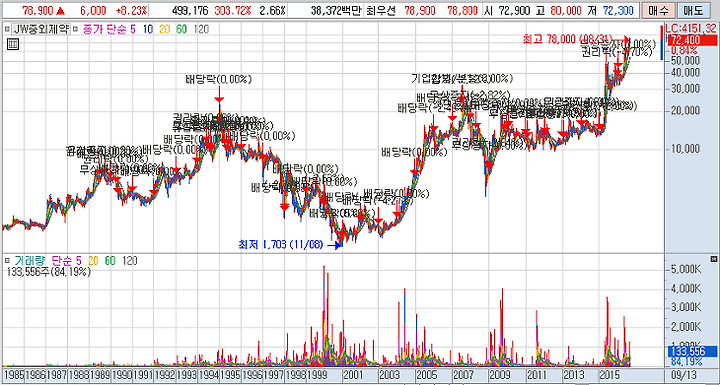Click the best bid price 78,800
Viewport: 720px width, 385px height.
pyautogui.click(x=462, y=10)
